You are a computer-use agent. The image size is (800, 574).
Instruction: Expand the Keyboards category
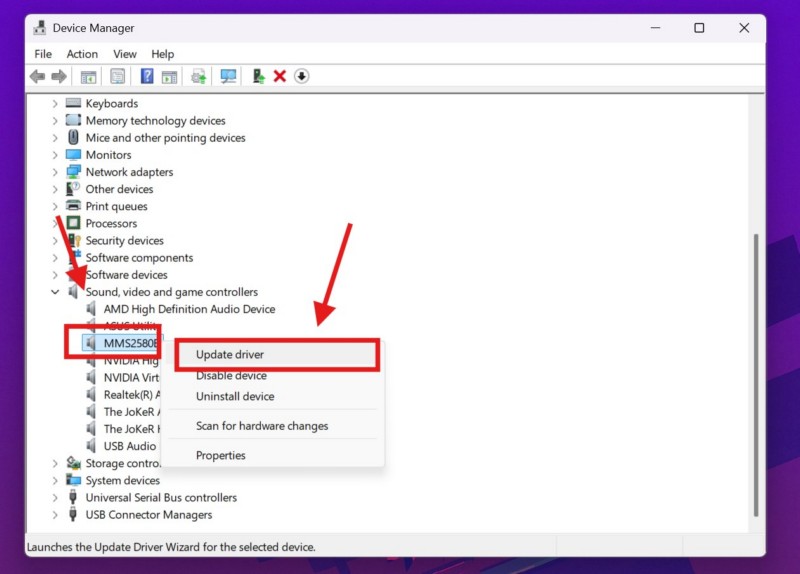(x=55, y=104)
